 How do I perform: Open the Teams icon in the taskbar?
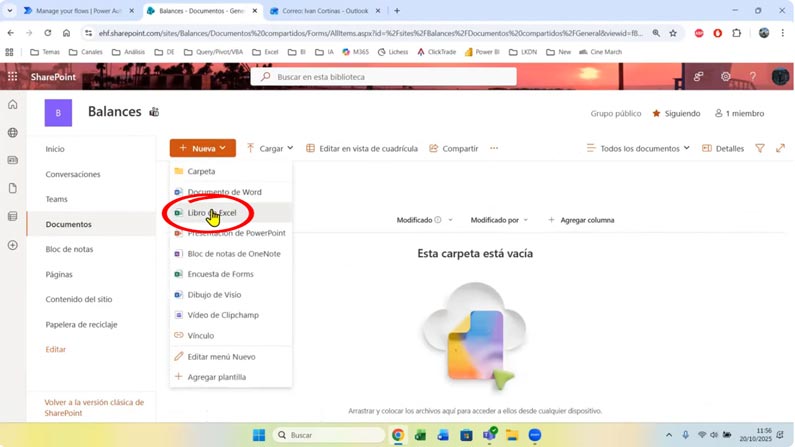[x=489, y=435]
